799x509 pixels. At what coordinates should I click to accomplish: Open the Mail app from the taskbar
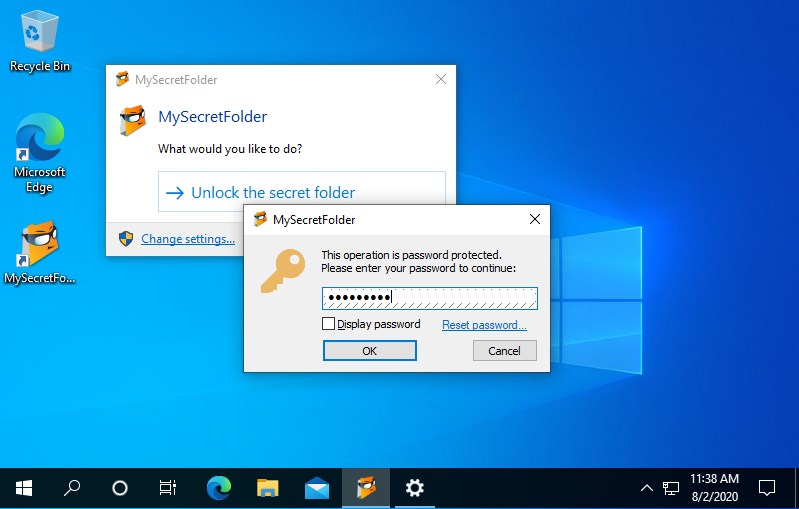coord(317,488)
